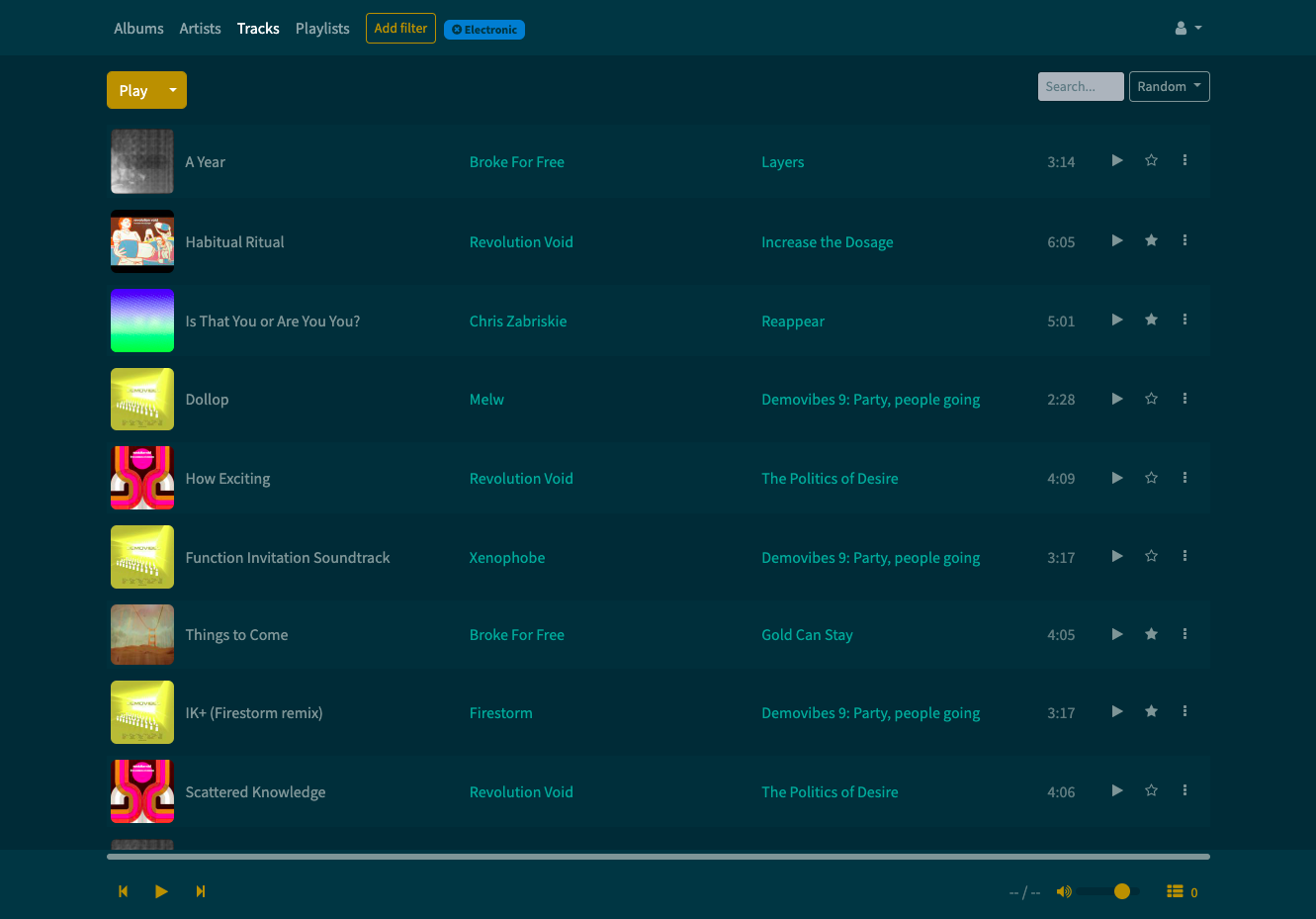This screenshot has height=919, width=1316.
Task: Open the Random sort dropdown
Action: click(x=1170, y=86)
